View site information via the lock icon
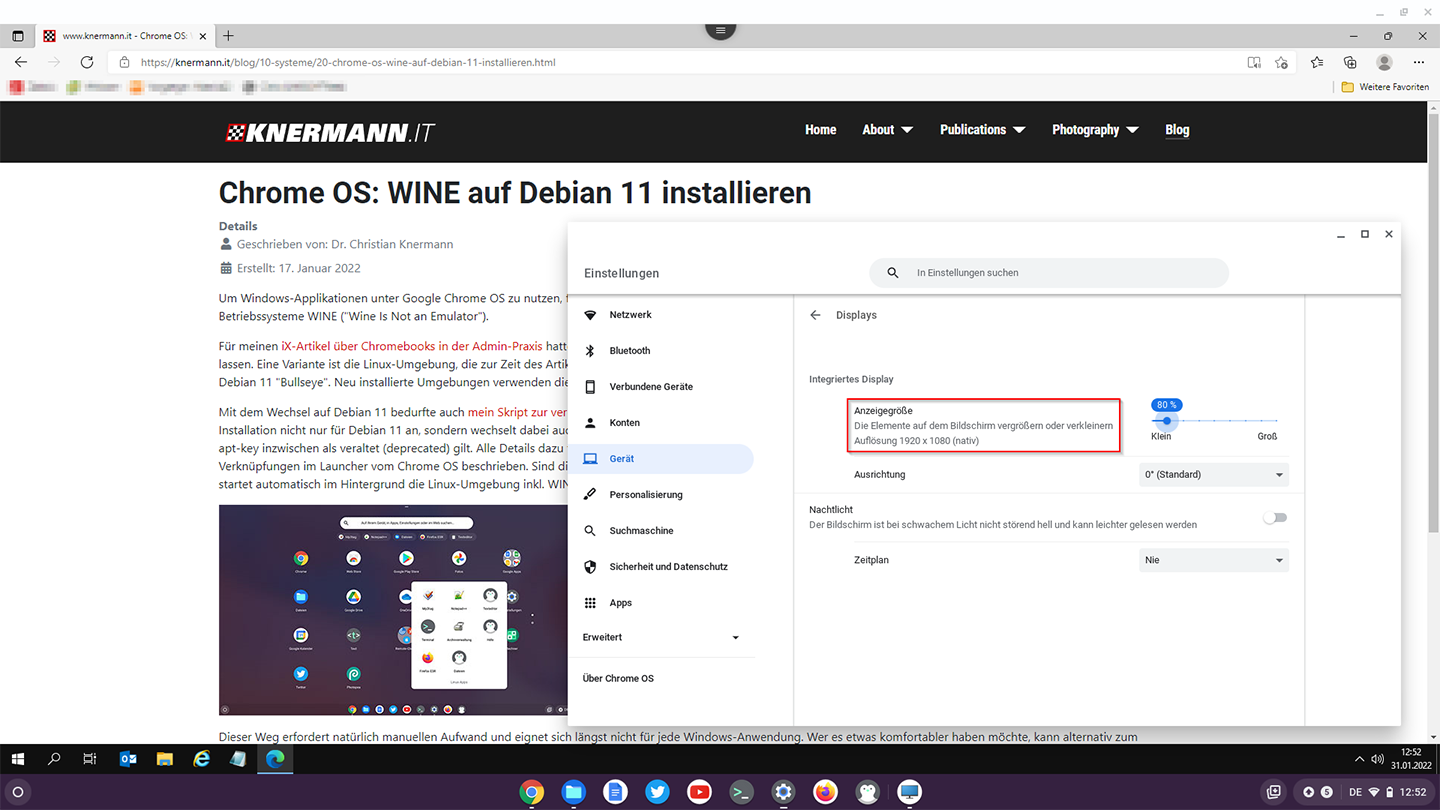The image size is (1440, 810). point(124,62)
